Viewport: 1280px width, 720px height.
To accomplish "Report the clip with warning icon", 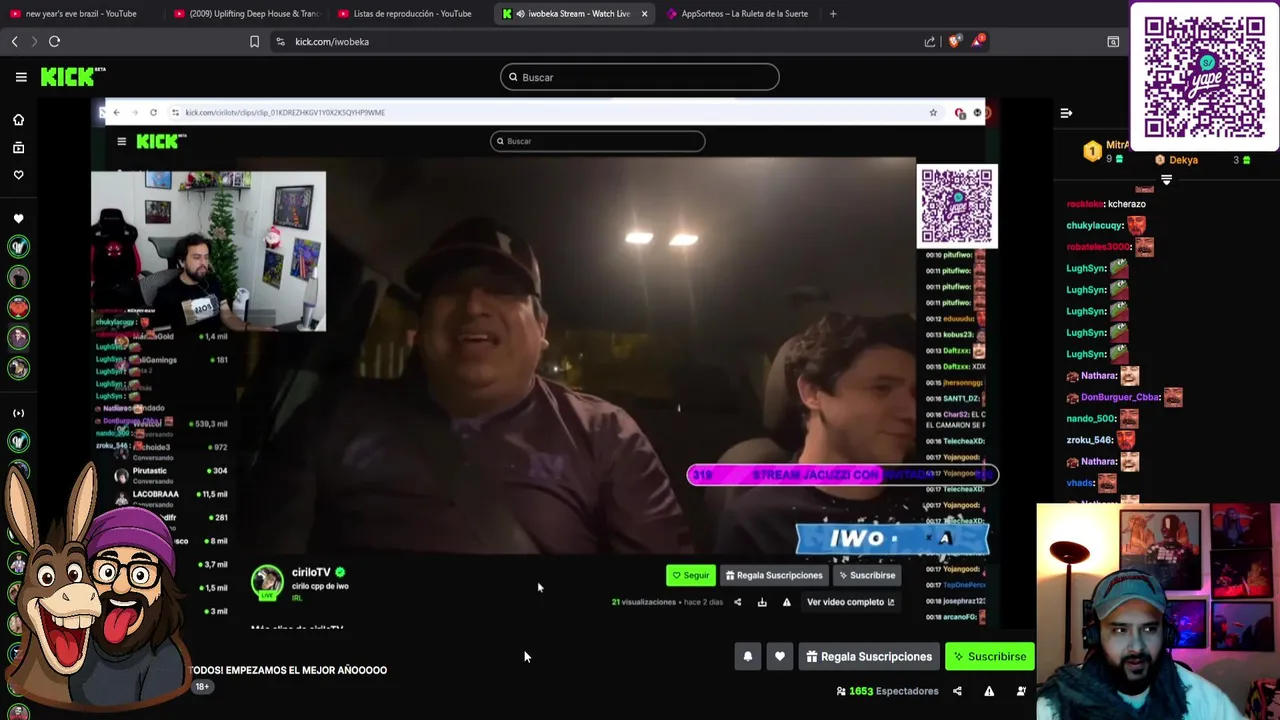I will (786, 602).
